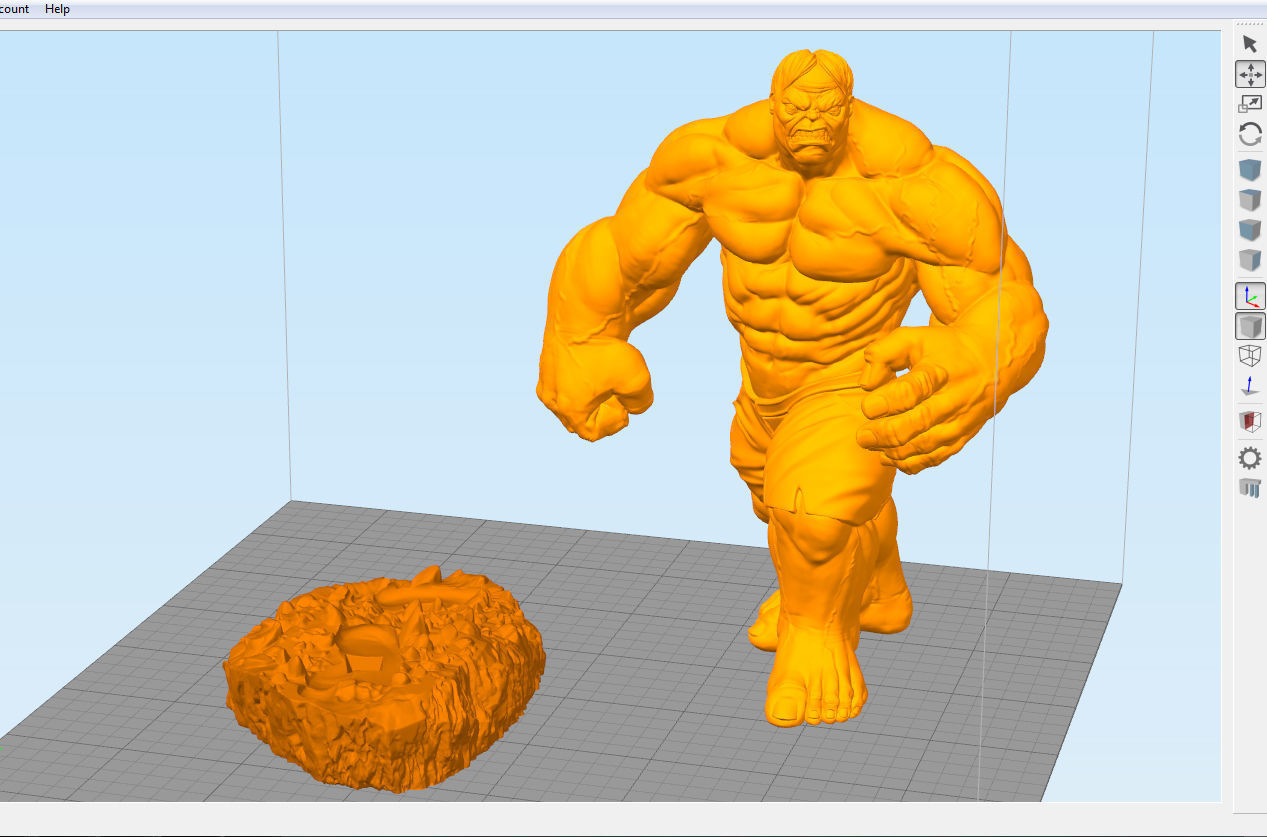The height and width of the screenshot is (837, 1267).
Task: Toggle surface normals display
Action: [x=1250, y=386]
